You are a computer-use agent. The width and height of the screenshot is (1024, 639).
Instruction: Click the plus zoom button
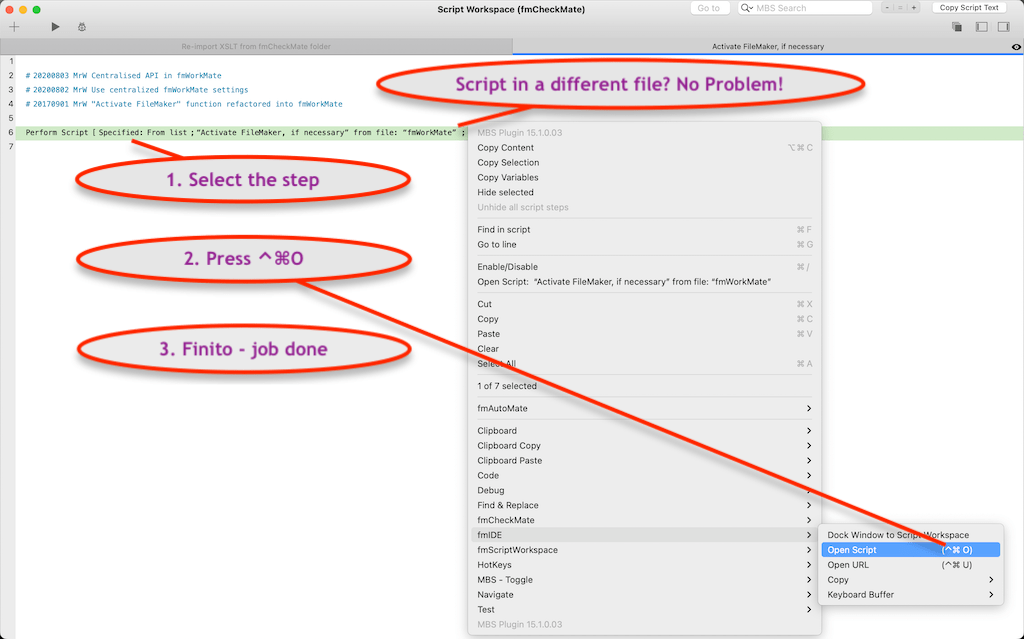point(913,8)
